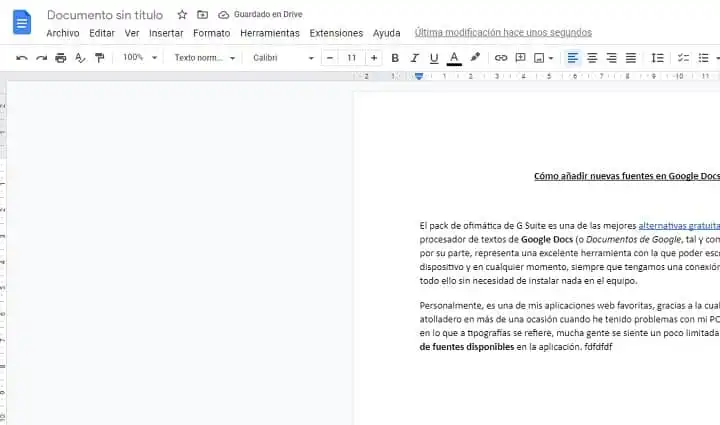
Task: Open the Formato menu
Action: point(212,33)
